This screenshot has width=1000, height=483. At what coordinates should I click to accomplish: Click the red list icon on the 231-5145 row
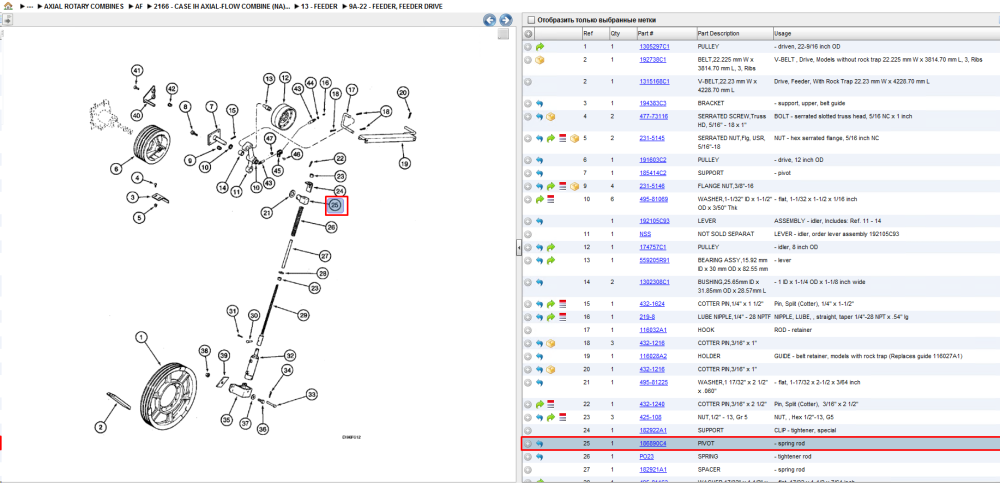pyautogui.click(x=562, y=138)
